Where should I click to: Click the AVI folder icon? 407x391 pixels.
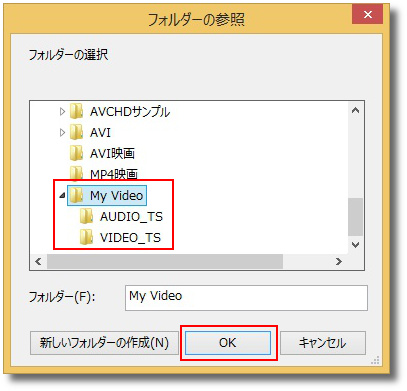[x=77, y=132]
